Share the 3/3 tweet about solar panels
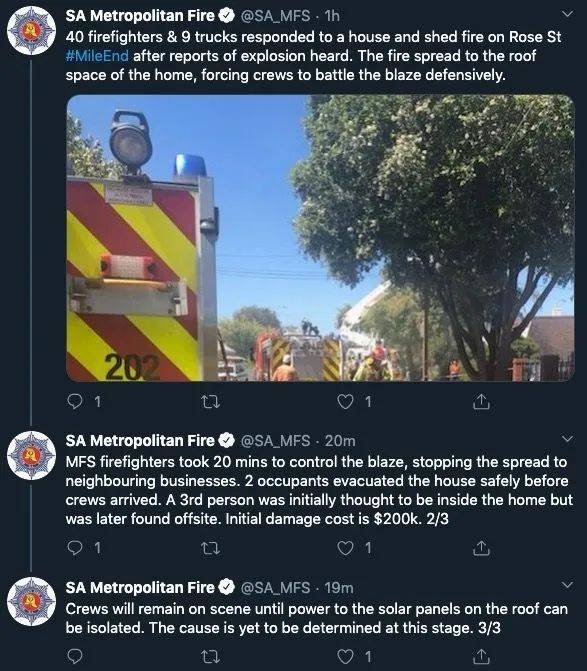Viewport: 587px width, 671px height. coord(481,656)
